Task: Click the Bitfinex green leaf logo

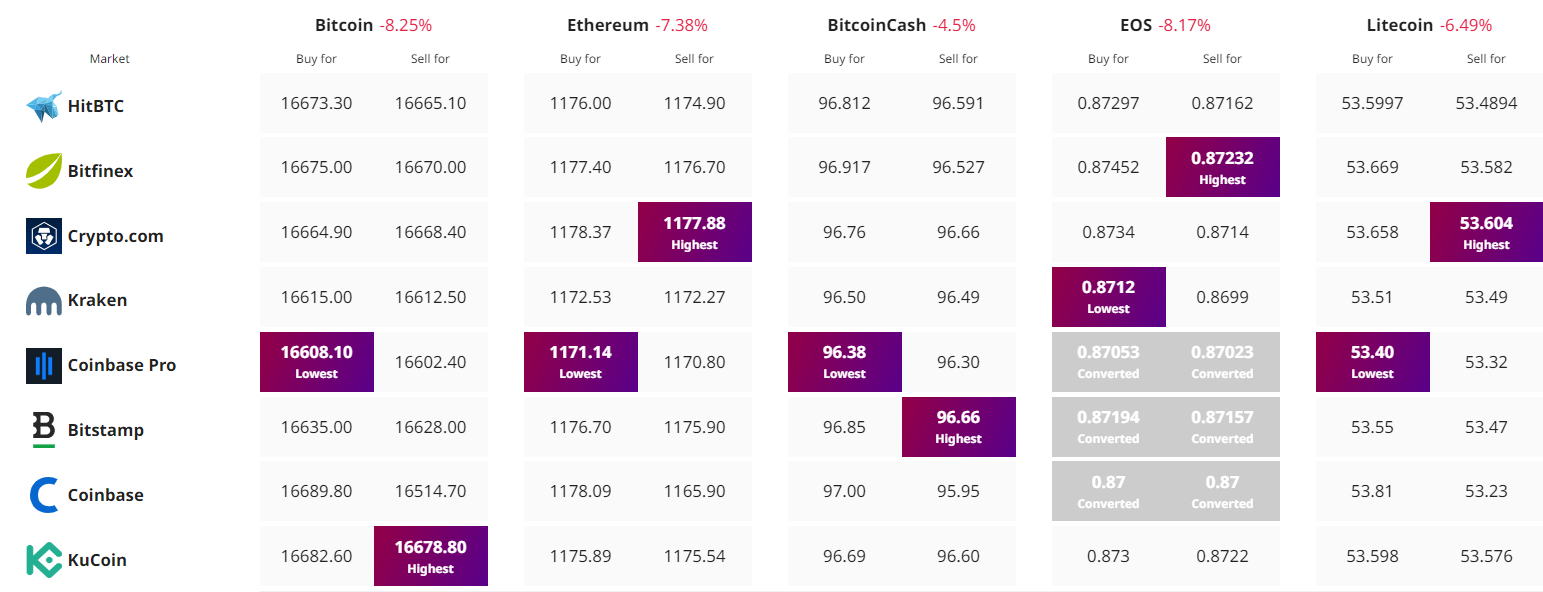Action: coord(44,170)
